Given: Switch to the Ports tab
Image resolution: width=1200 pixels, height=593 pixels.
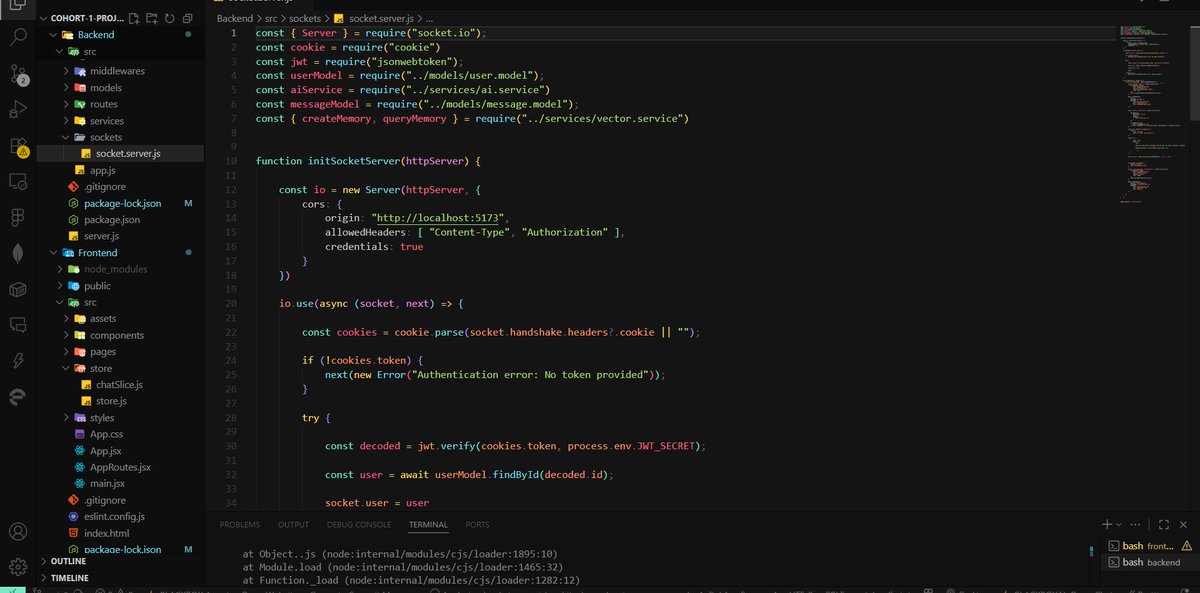Looking at the screenshot, I should click(x=477, y=524).
